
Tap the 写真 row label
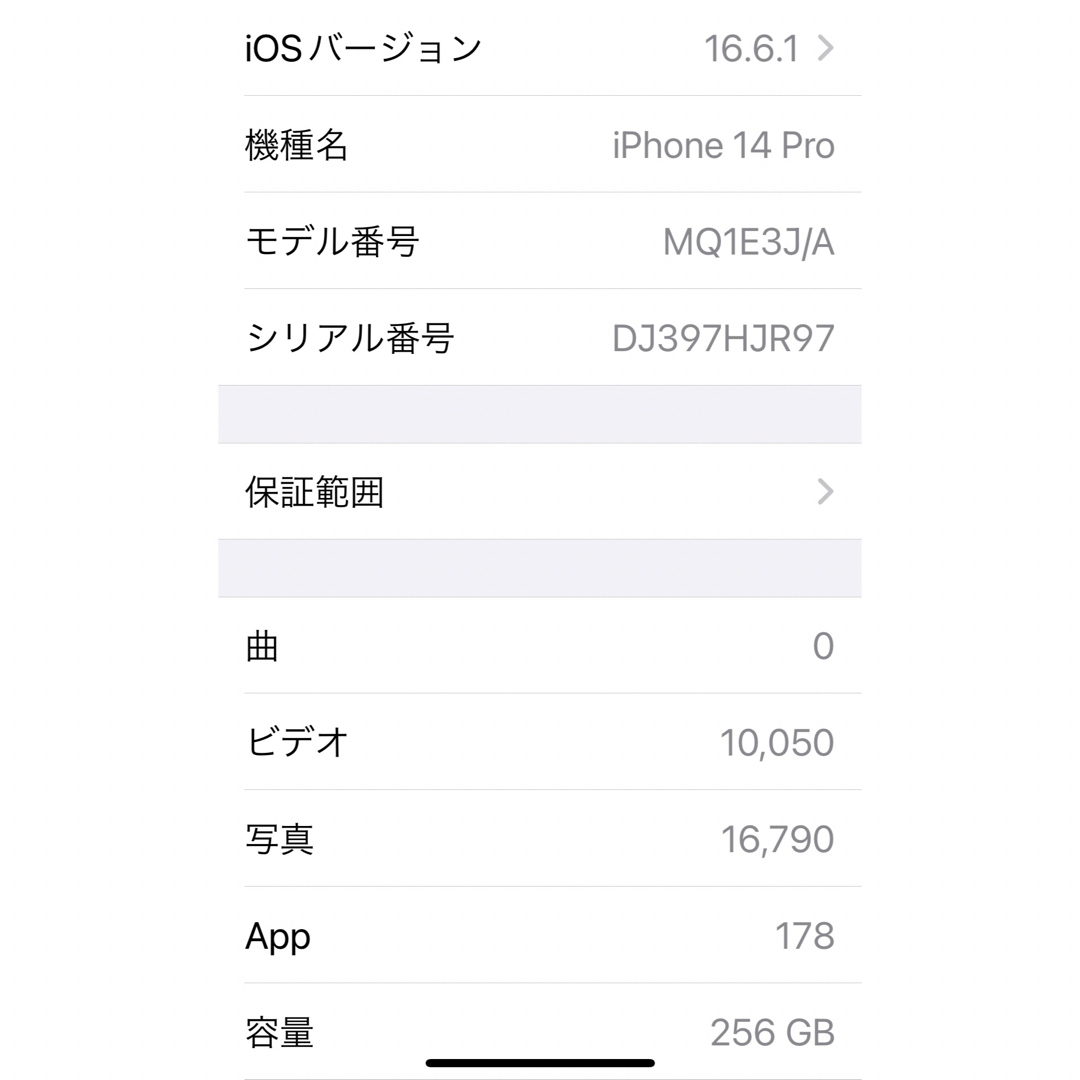[x=280, y=840]
